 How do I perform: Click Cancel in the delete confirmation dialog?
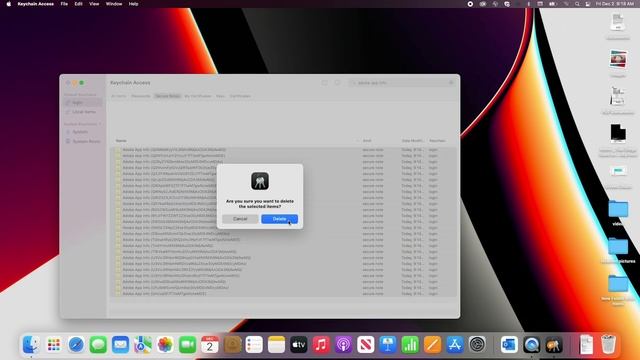[x=240, y=219]
